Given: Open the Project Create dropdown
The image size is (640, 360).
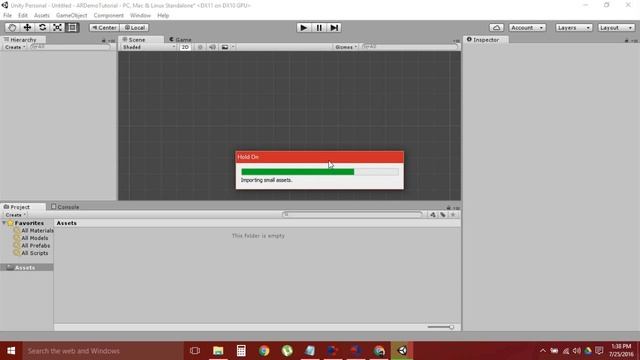Looking at the screenshot, I should coord(15,215).
